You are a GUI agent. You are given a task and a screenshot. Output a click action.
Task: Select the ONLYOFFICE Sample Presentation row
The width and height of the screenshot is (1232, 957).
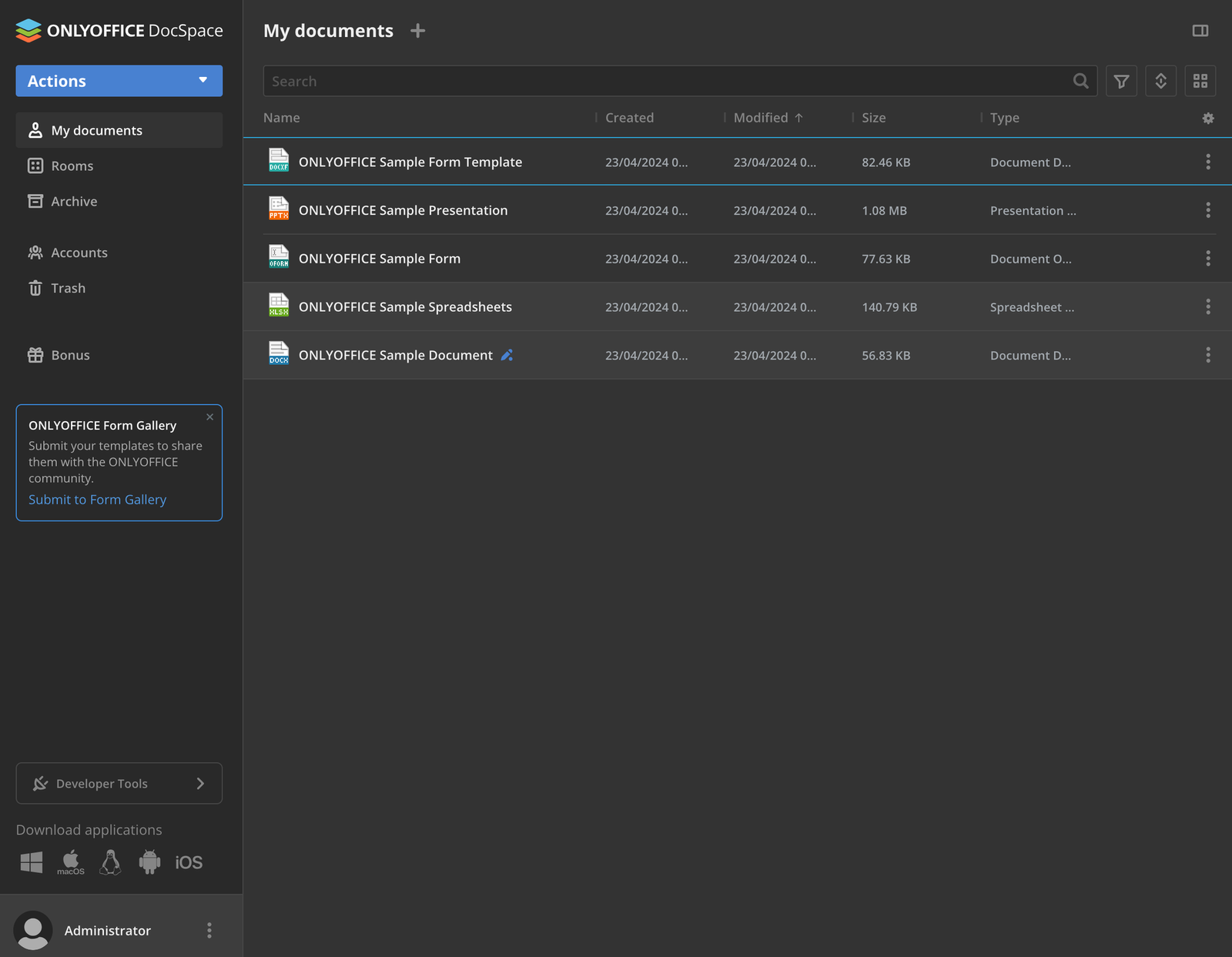click(403, 210)
